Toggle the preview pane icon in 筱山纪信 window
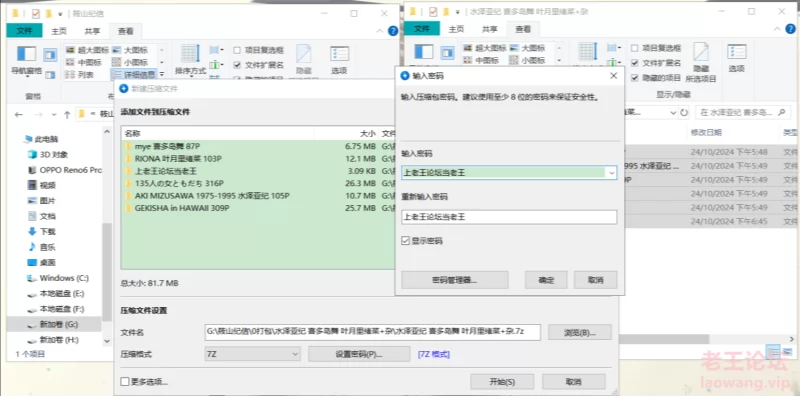The image size is (800, 396). click(x=50, y=54)
